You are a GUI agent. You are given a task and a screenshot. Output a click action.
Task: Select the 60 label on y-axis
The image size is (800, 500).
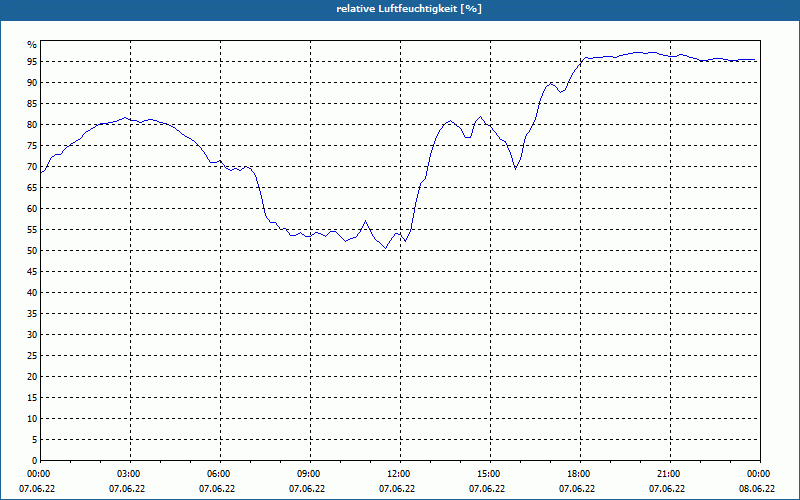[x=32, y=208]
